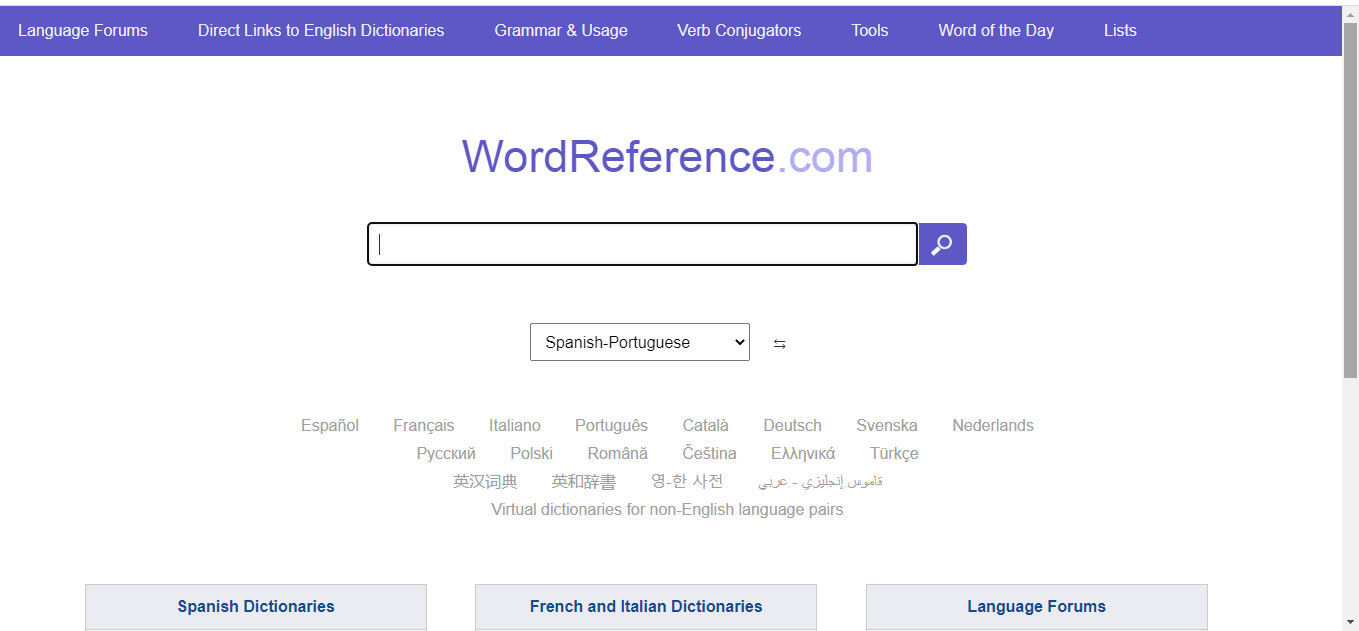Open the Verb Conjugators menu

tap(739, 30)
